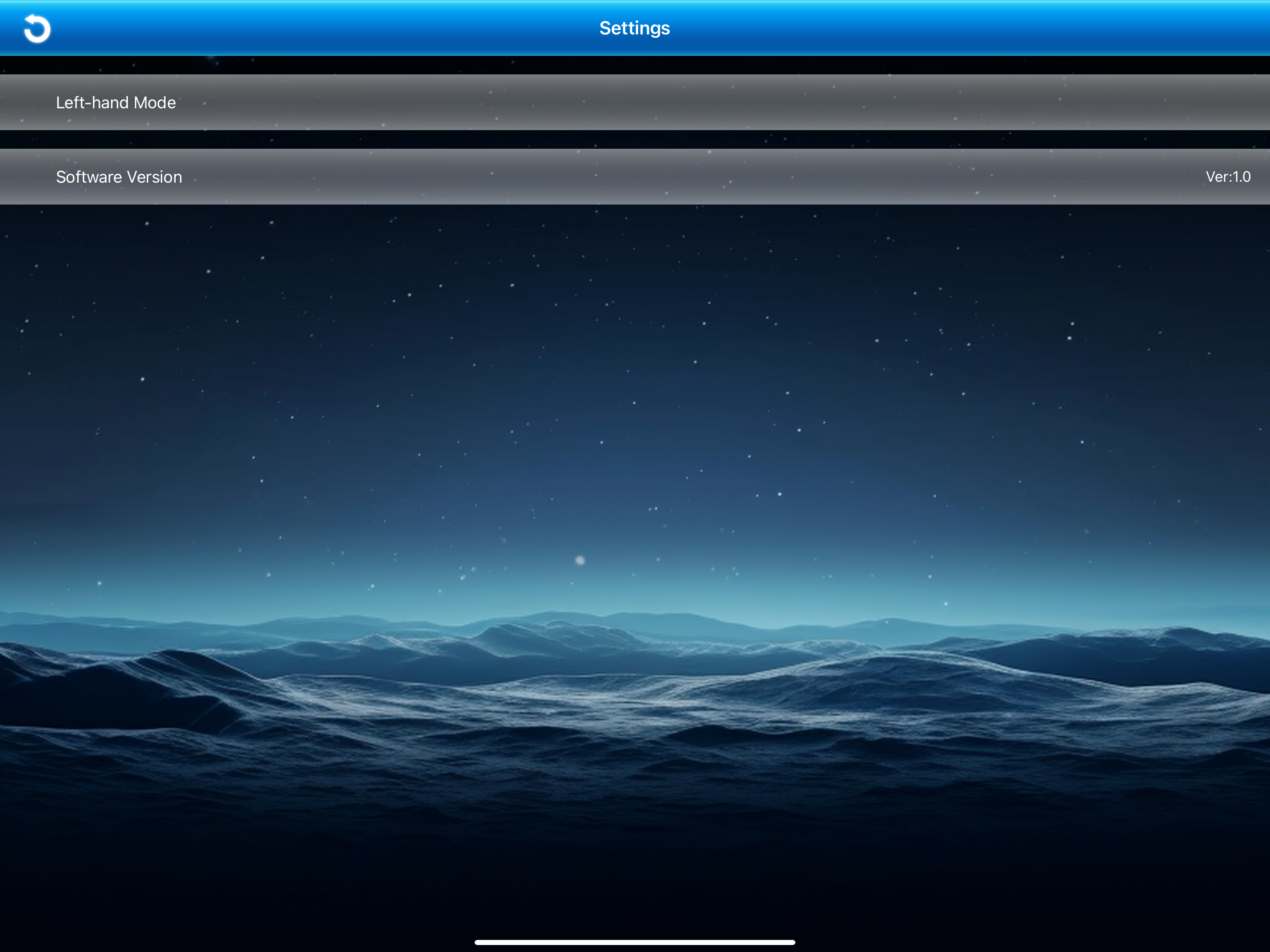Select the Software Version row
The height and width of the screenshot is (952, 1270).
[635, 177]
